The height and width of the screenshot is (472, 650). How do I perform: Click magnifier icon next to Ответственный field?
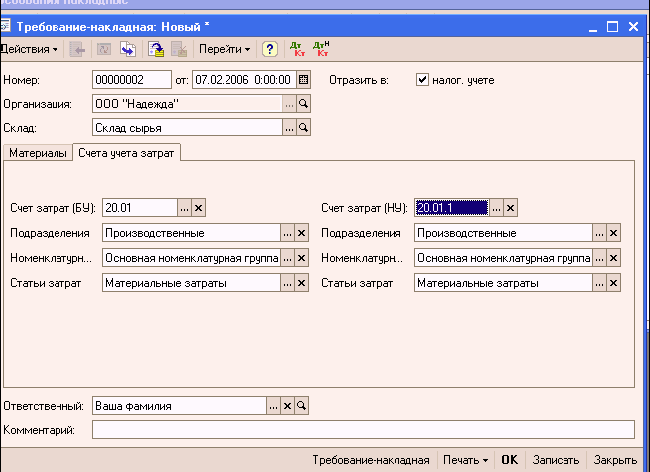click(300, 406)
